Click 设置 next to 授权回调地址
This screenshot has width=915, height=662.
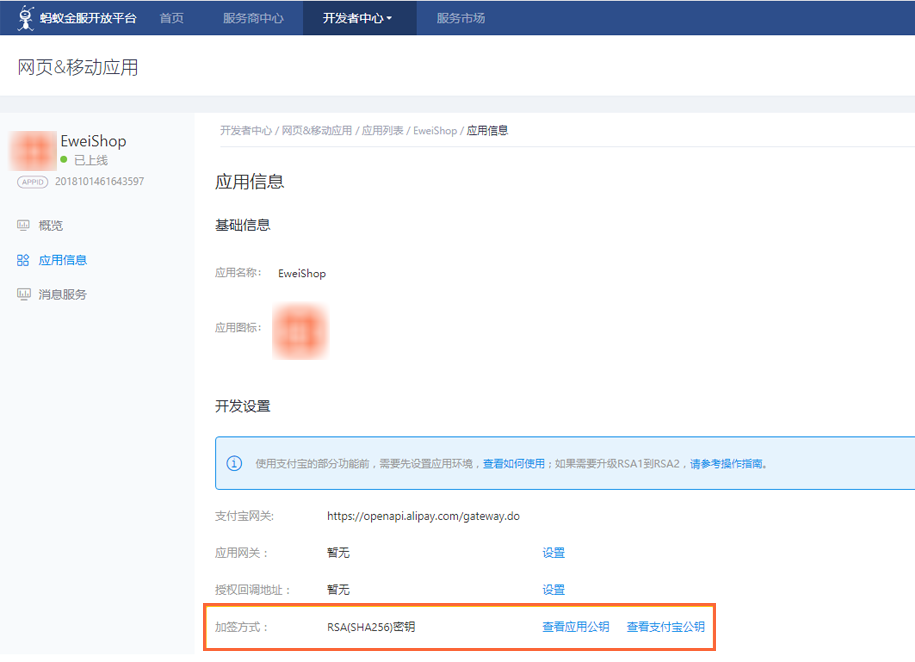click(x=553, y=590)
